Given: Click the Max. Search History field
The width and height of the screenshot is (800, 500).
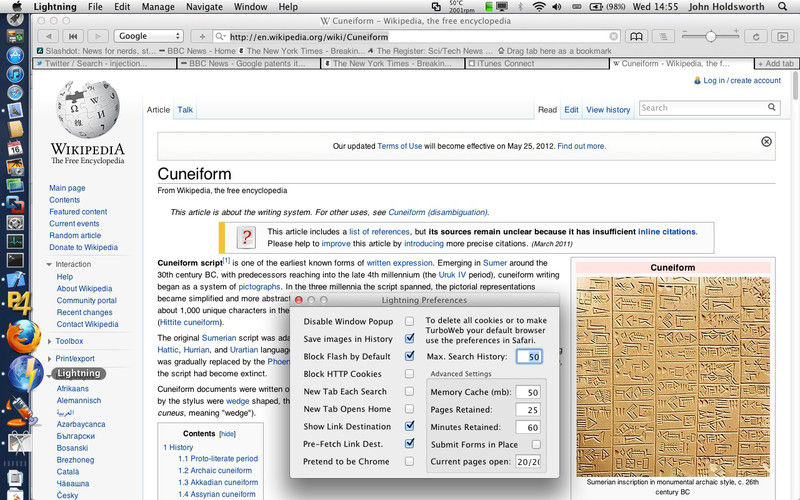Looking at the screenshot, I should [529, 357].
